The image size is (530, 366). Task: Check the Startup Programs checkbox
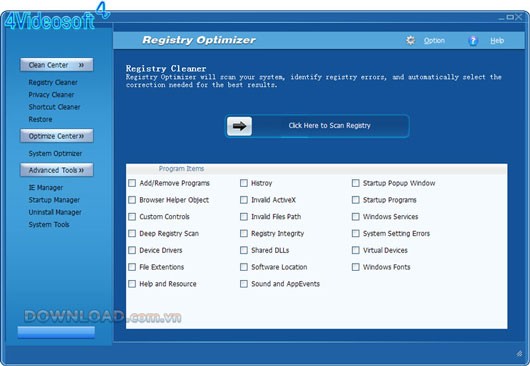coord(356,200)
